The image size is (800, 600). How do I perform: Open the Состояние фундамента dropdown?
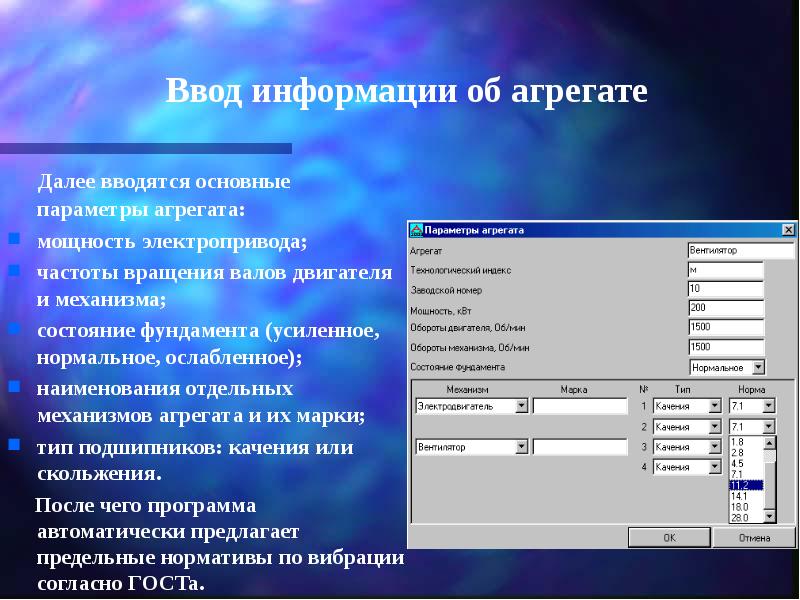758,367
